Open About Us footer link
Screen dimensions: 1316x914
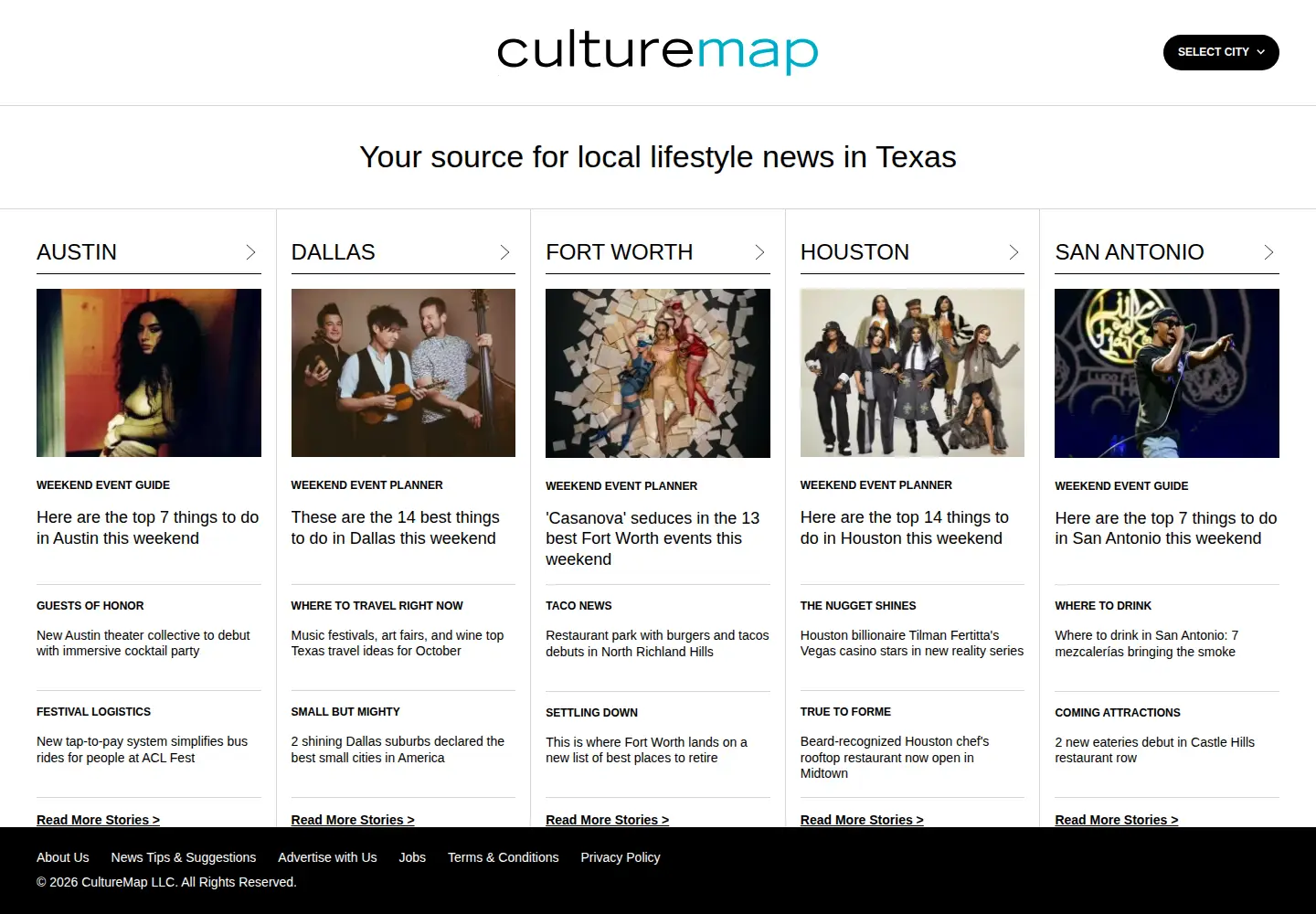tap(63, 857)
